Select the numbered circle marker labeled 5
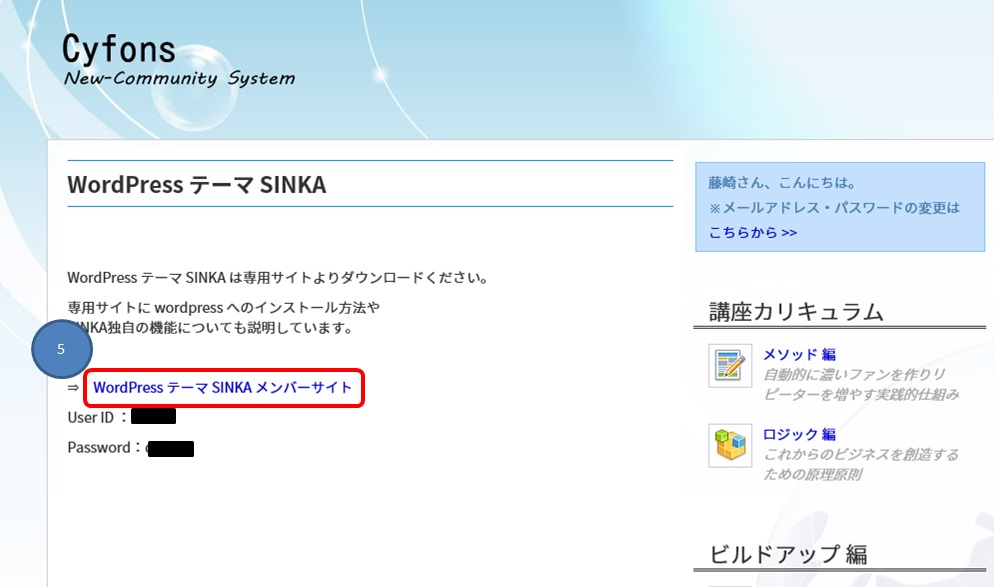 62,348
